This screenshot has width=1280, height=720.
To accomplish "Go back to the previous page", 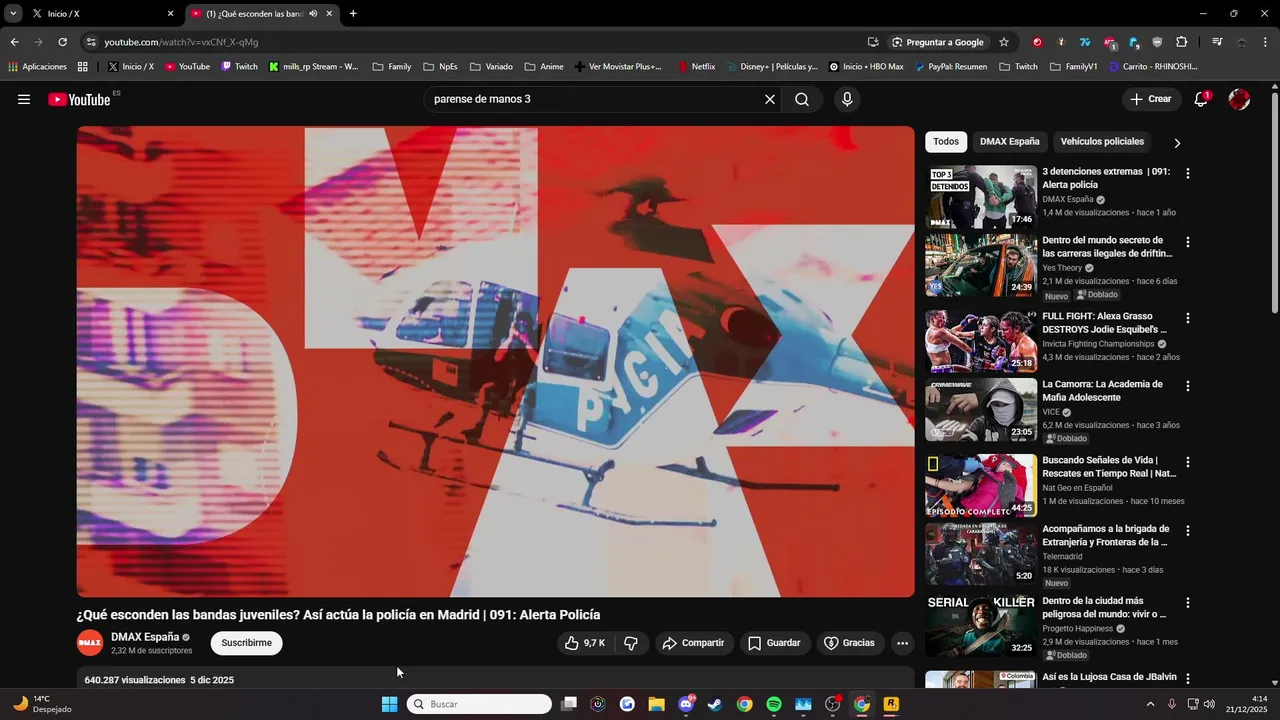I will tap(14, 42).
